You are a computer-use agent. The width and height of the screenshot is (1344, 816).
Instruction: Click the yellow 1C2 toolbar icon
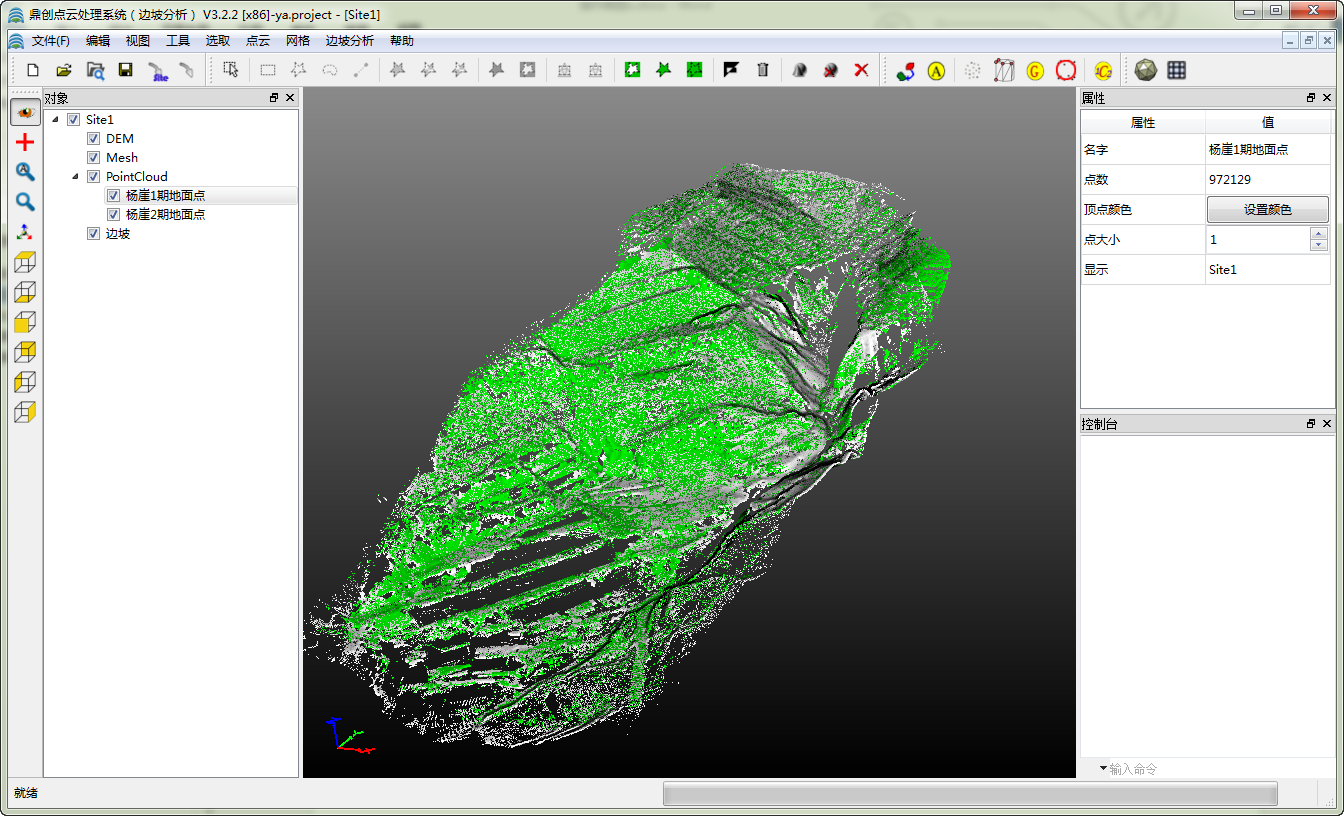click(x=1103, y=71)
